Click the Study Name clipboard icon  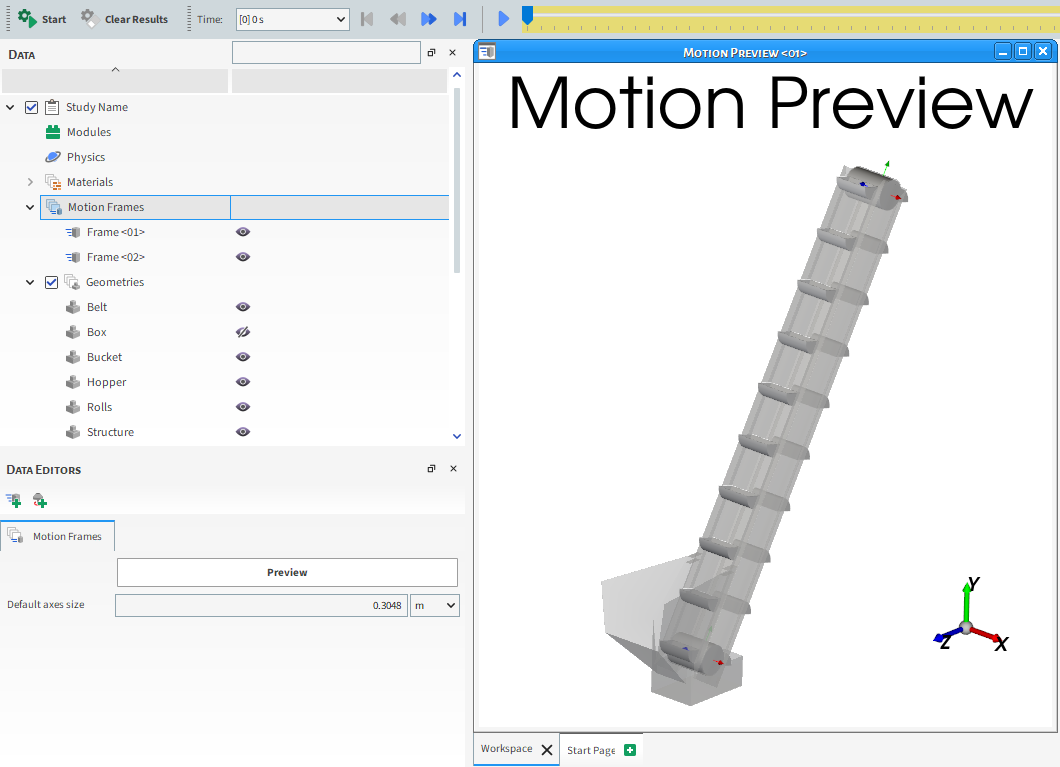pos(52,107)
